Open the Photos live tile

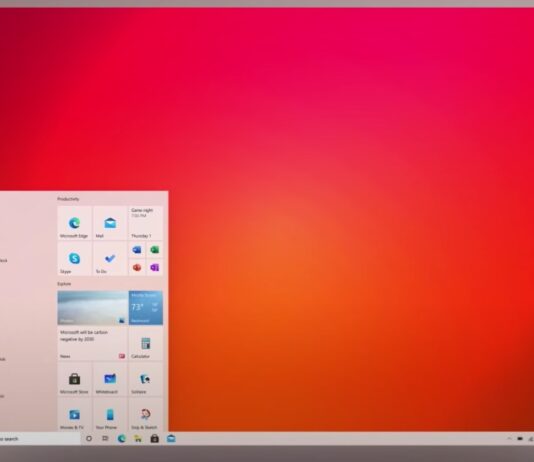pos(93,308)
